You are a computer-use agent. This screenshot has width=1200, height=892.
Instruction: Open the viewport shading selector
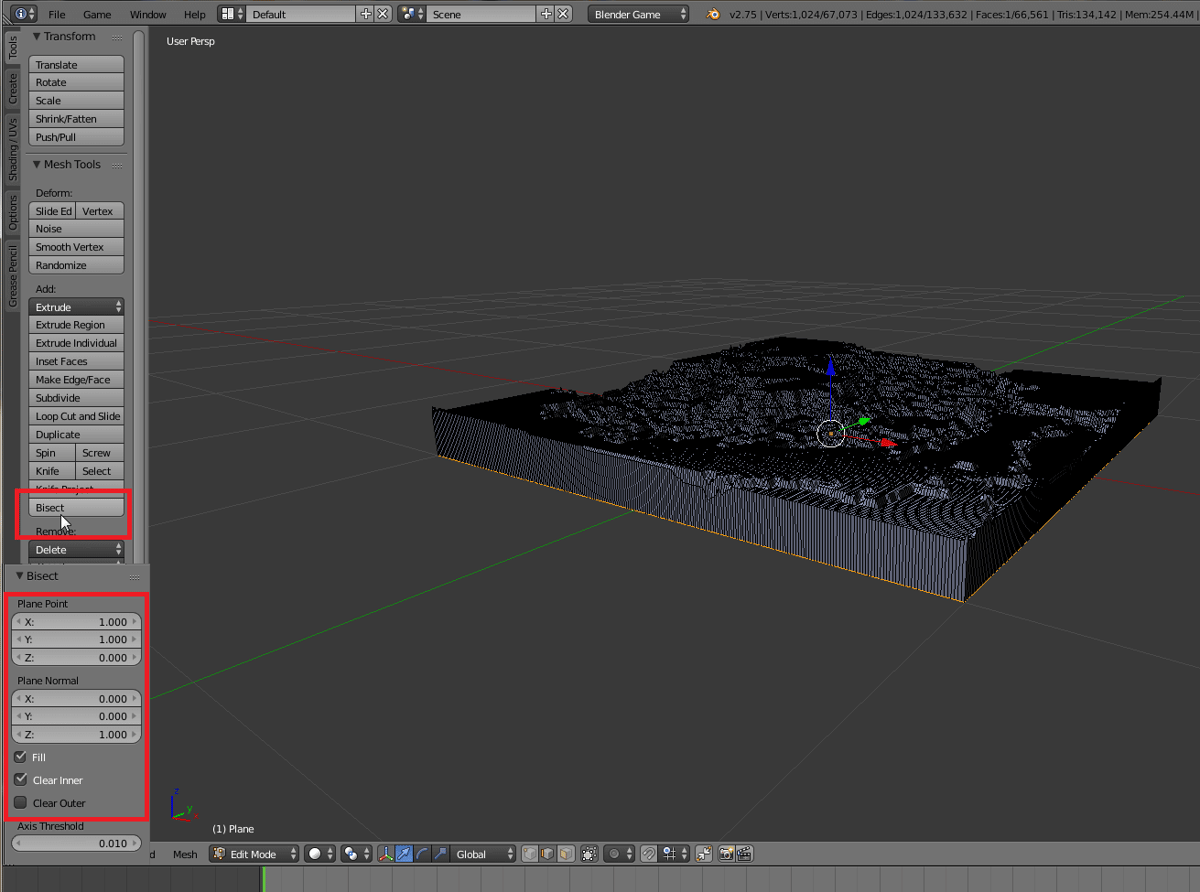click(320, 854)
